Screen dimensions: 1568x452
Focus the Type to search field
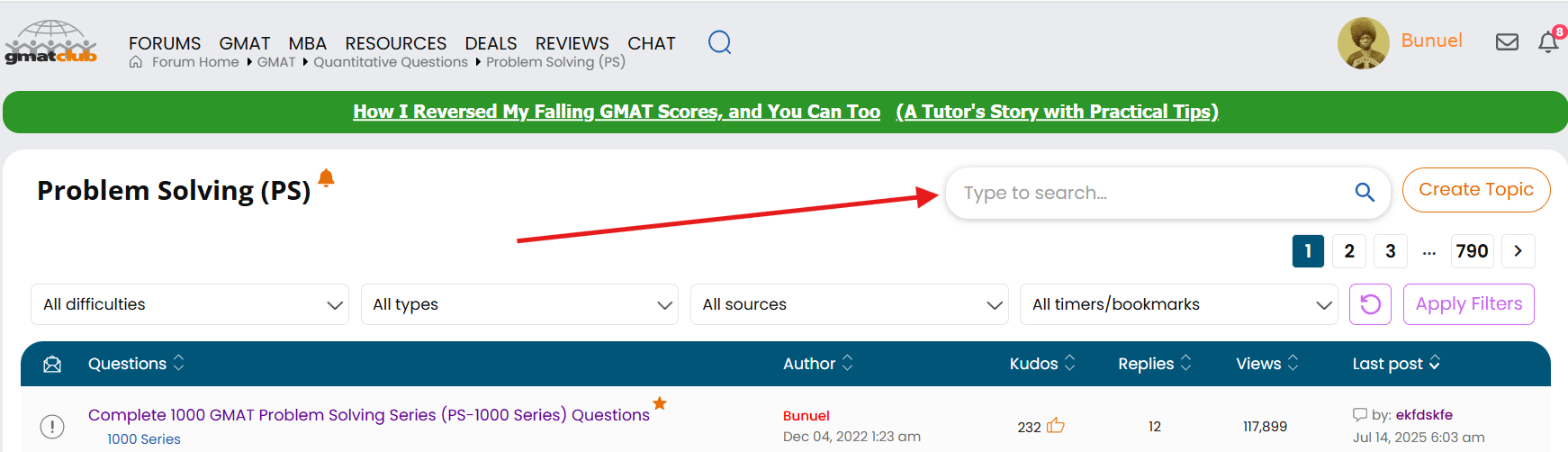pos(1152,193)
